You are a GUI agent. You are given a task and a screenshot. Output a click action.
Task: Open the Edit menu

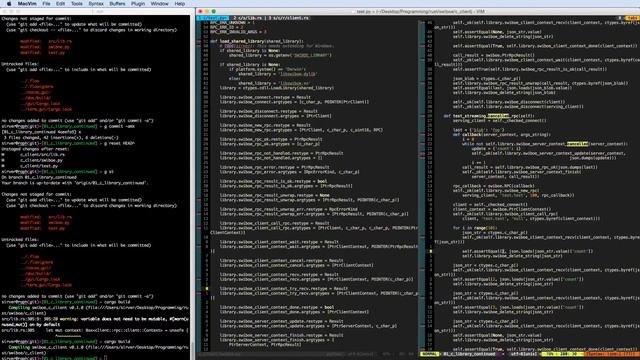(x=60, y=4)
